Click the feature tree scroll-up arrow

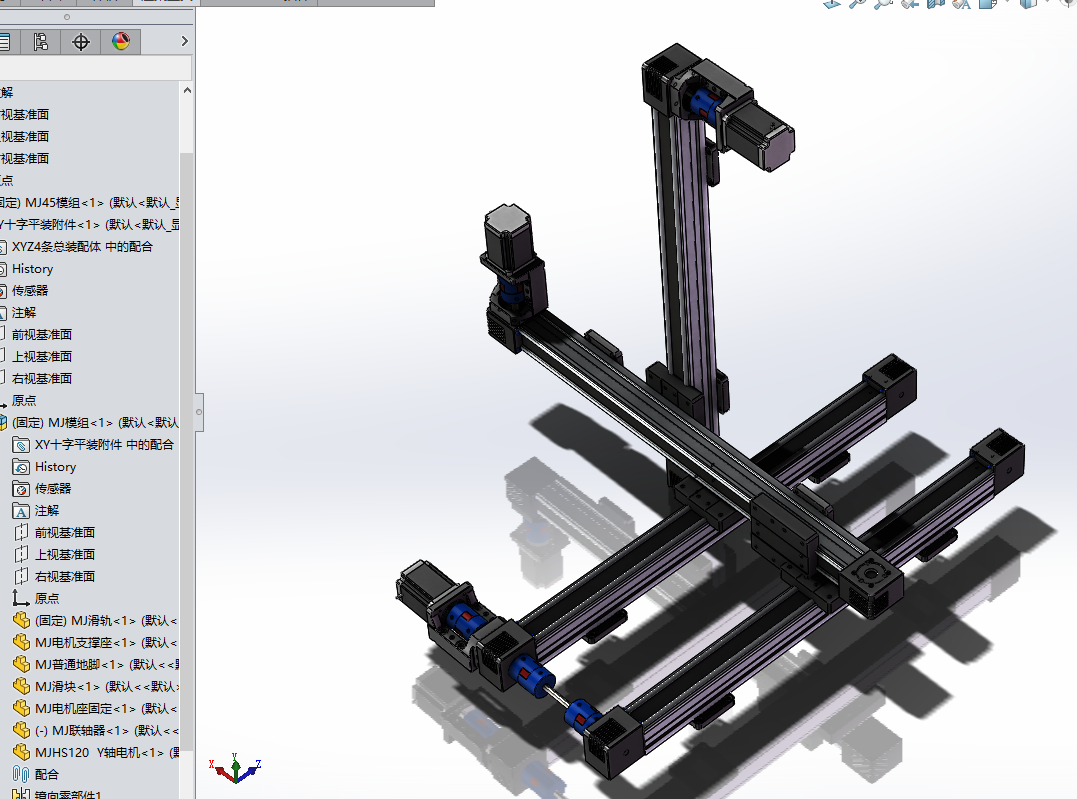point(187,91)
